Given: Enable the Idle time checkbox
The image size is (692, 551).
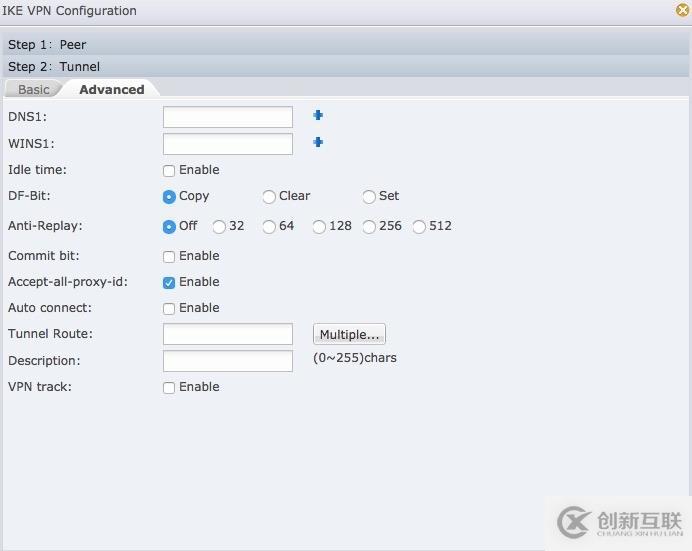Looking at the screenshot, I should click(x=169, y=171).
